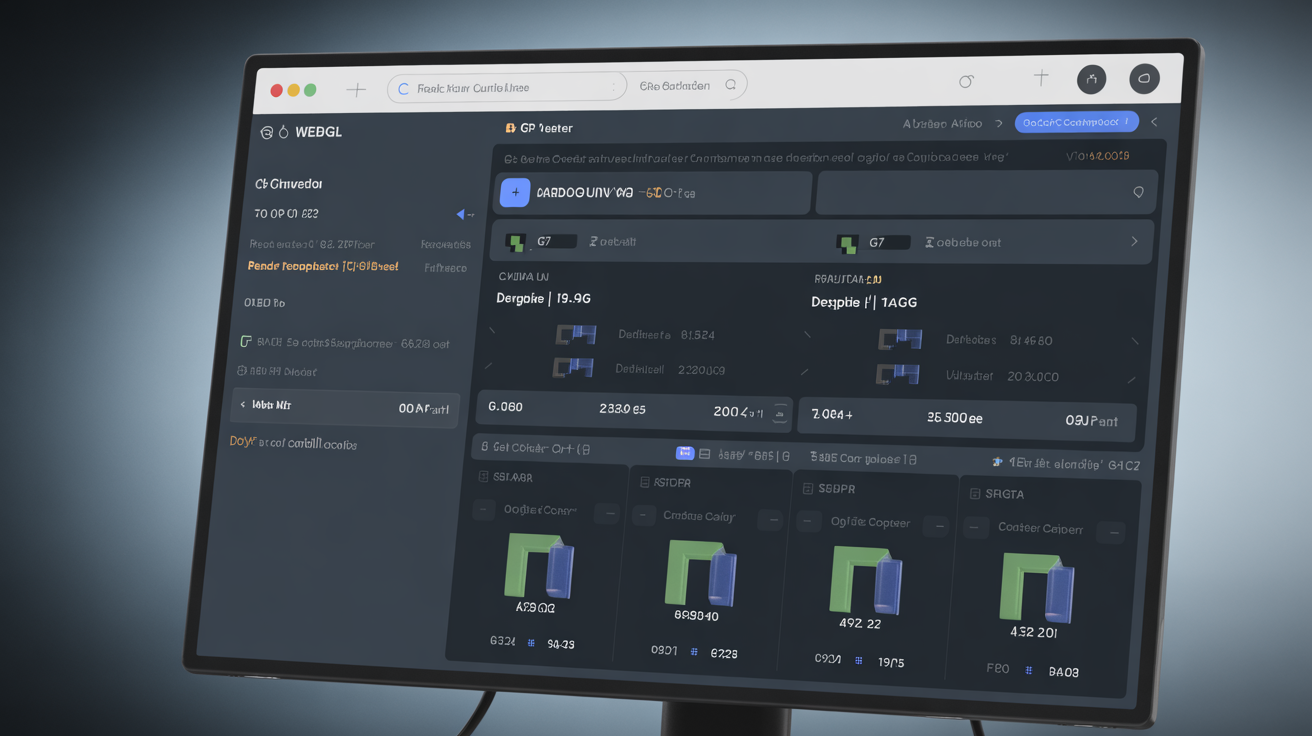Click the browser reload icon in address bar
Screen dimensions: 1312x736
click(403, 89)
